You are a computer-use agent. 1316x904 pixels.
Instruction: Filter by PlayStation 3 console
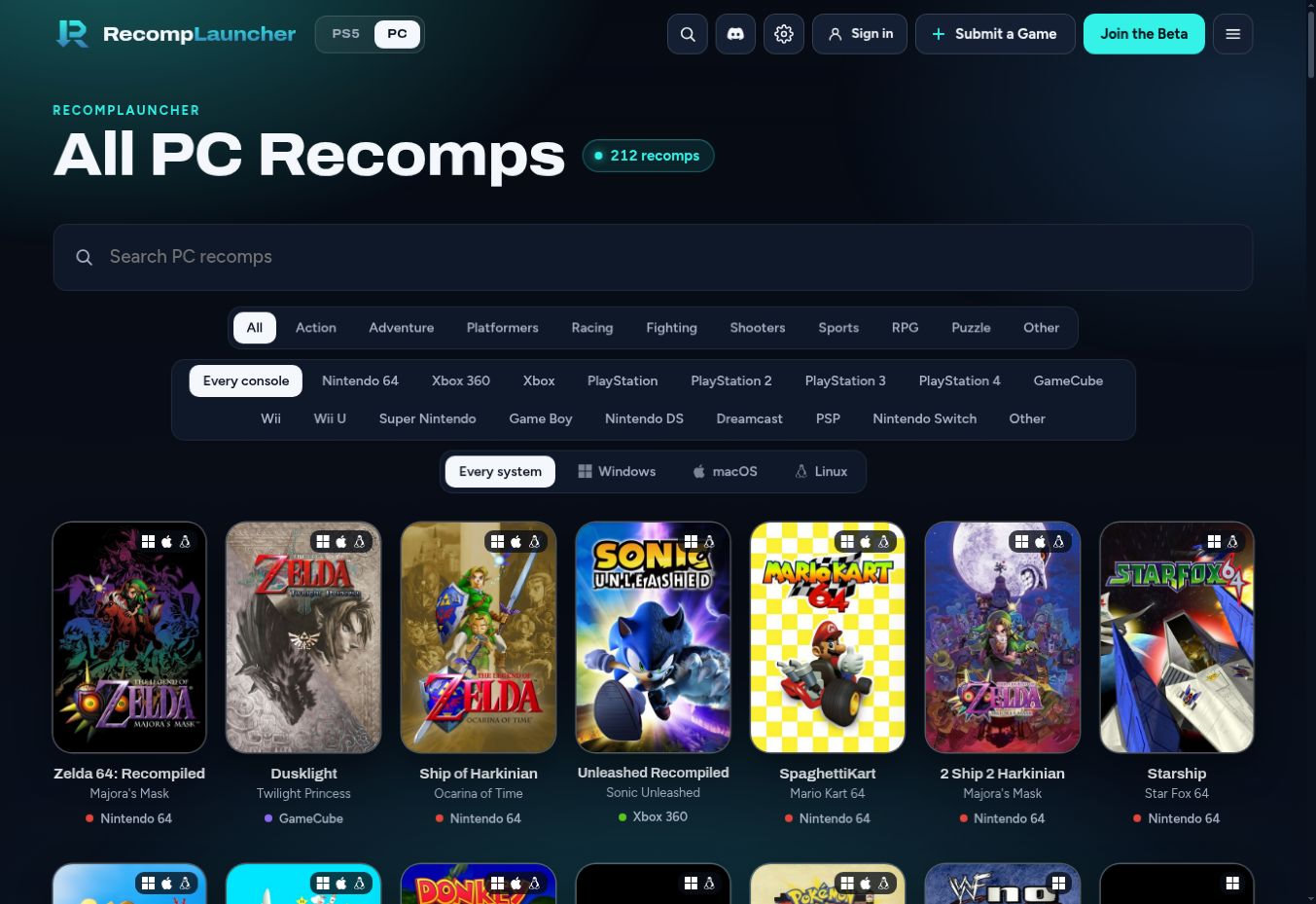coord(845,380)
